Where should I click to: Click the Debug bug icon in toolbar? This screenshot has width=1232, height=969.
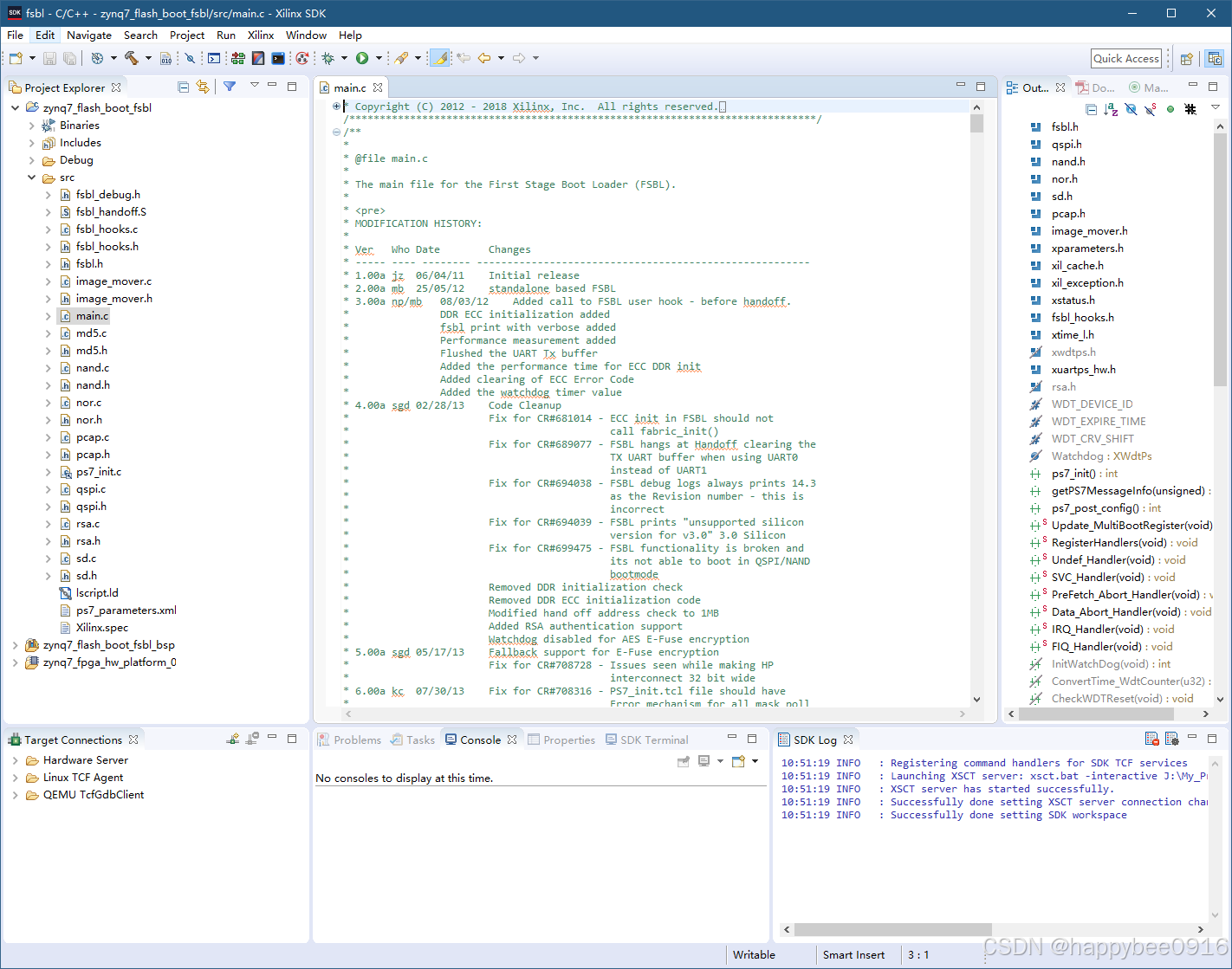[327, 58]
